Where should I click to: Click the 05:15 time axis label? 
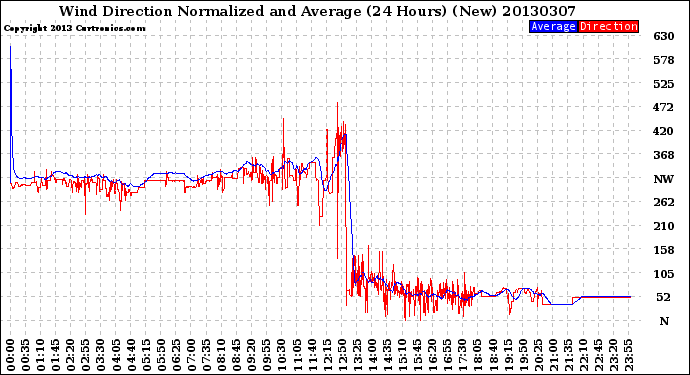coord(147,355)
